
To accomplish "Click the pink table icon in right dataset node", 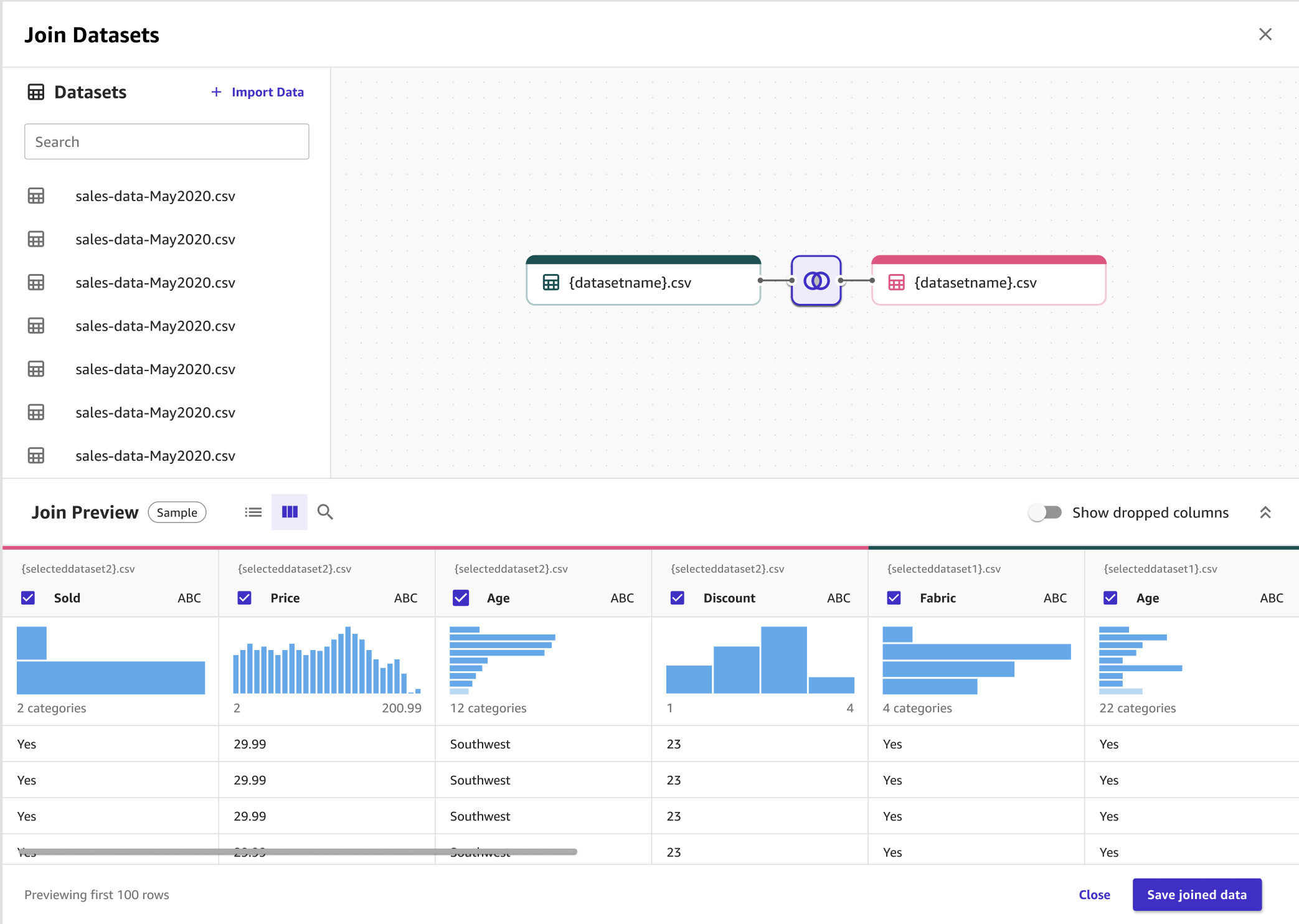I will pyautogui.click(x=896, y=283).
